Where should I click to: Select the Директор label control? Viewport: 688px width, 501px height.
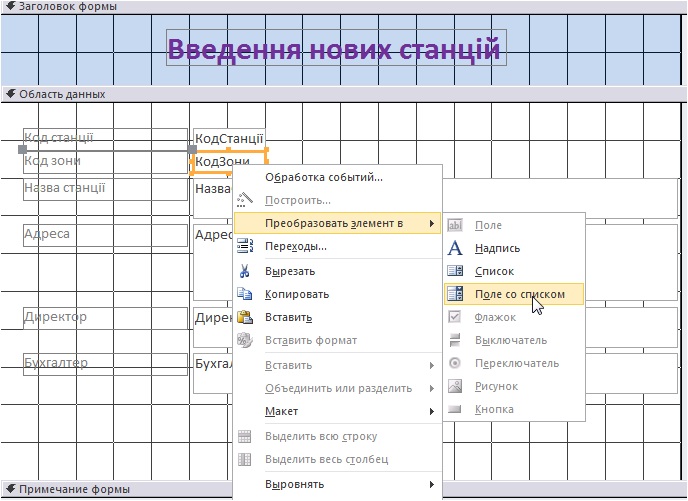pos(105,318)
